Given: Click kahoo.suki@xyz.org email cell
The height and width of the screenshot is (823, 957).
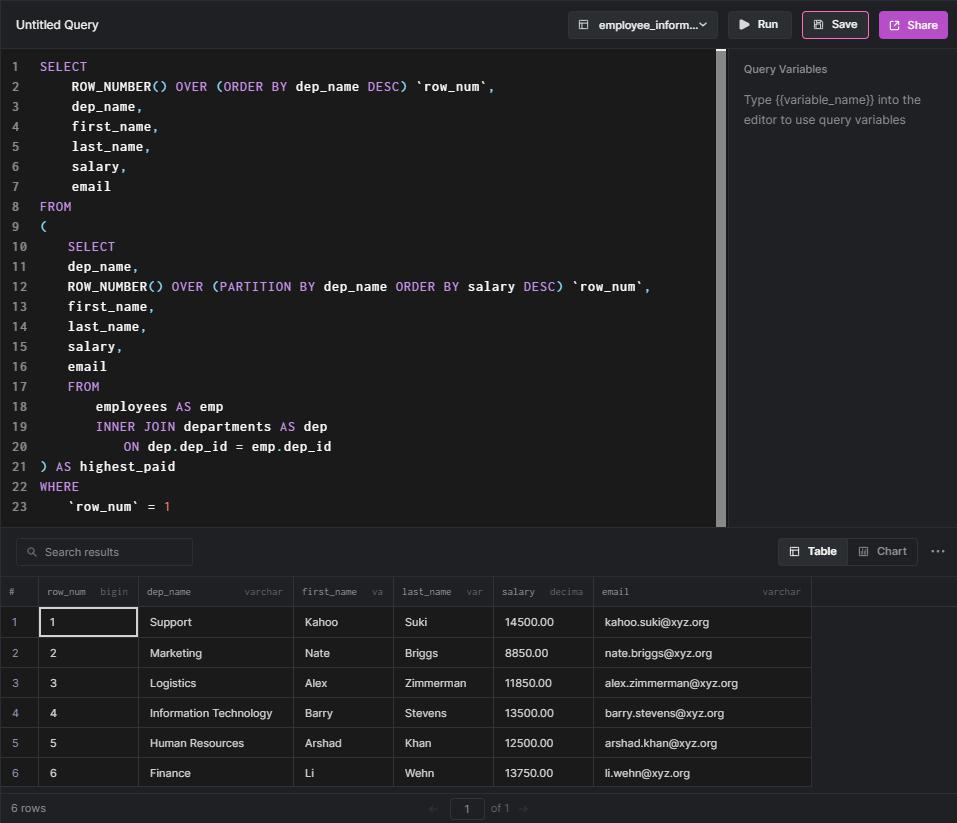Looking at the screenshot, I should [702, 622].
